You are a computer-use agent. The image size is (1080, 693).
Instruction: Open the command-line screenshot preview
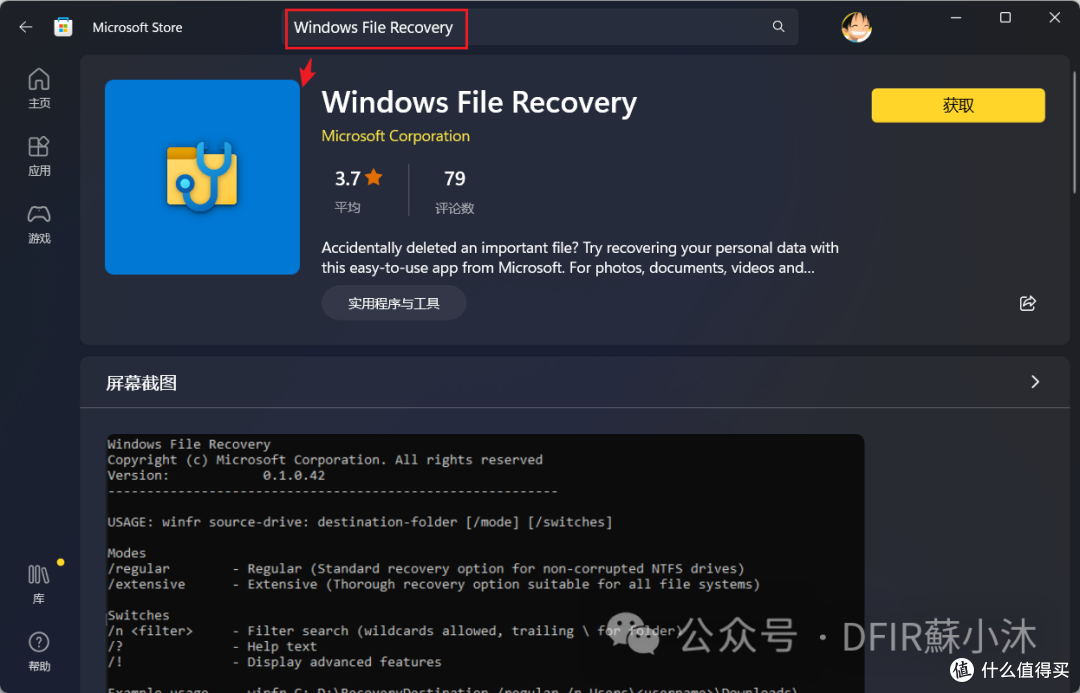[x=485, y=563]
